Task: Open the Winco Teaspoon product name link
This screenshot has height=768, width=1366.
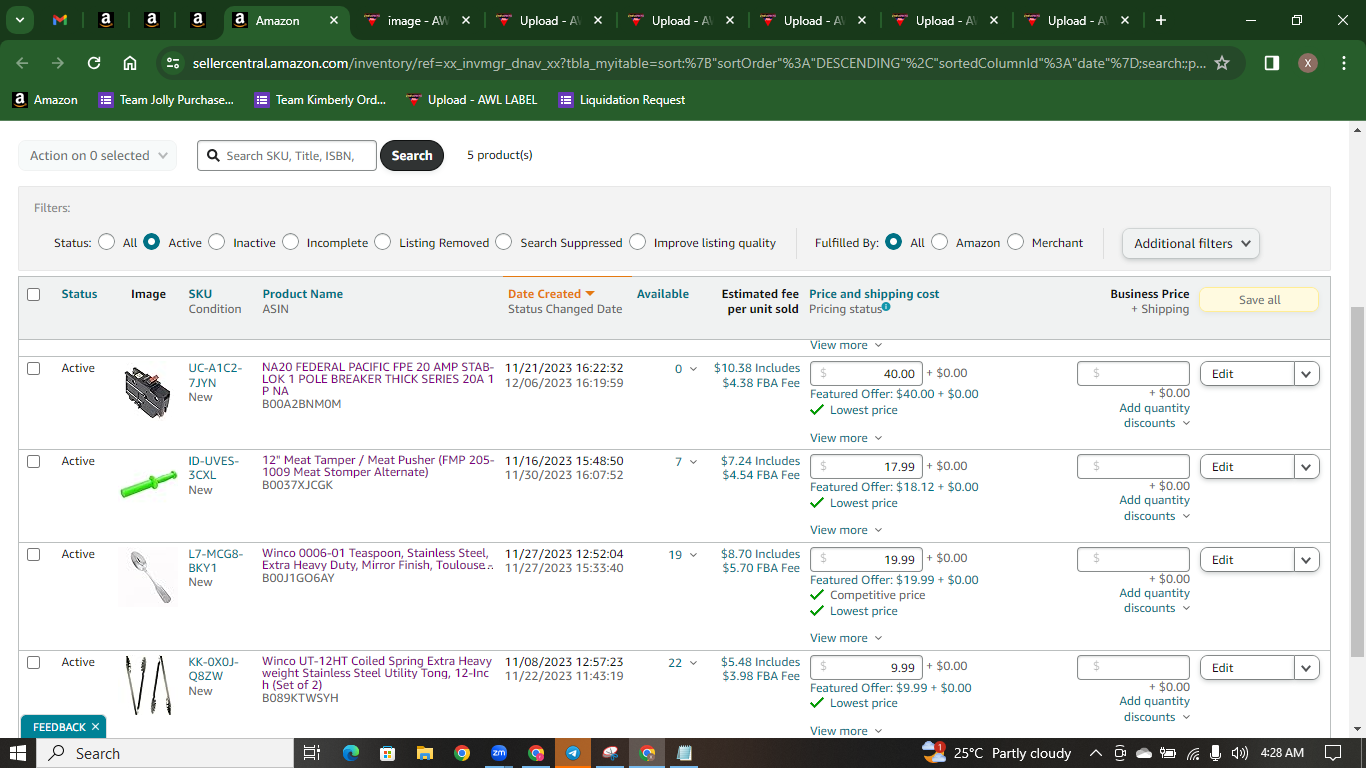Action: tap(377, 559)
